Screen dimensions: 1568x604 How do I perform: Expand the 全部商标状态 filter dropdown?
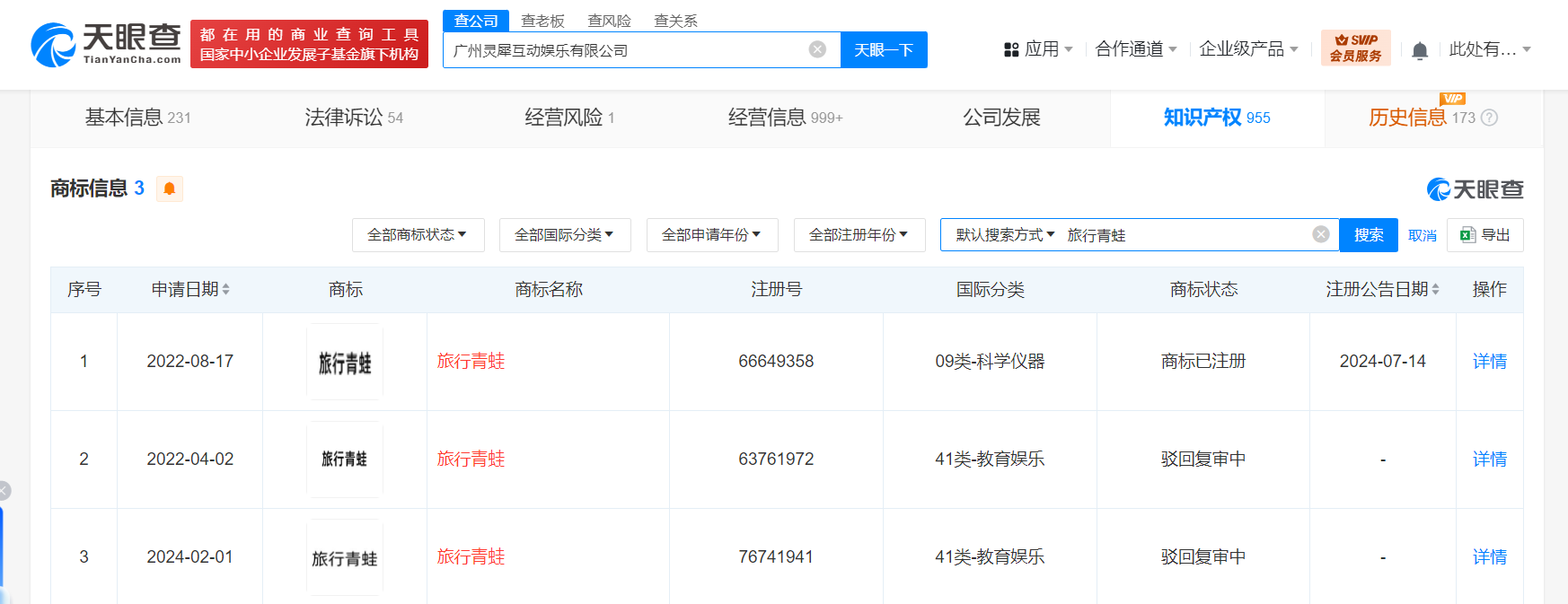(x=418, y=235)
